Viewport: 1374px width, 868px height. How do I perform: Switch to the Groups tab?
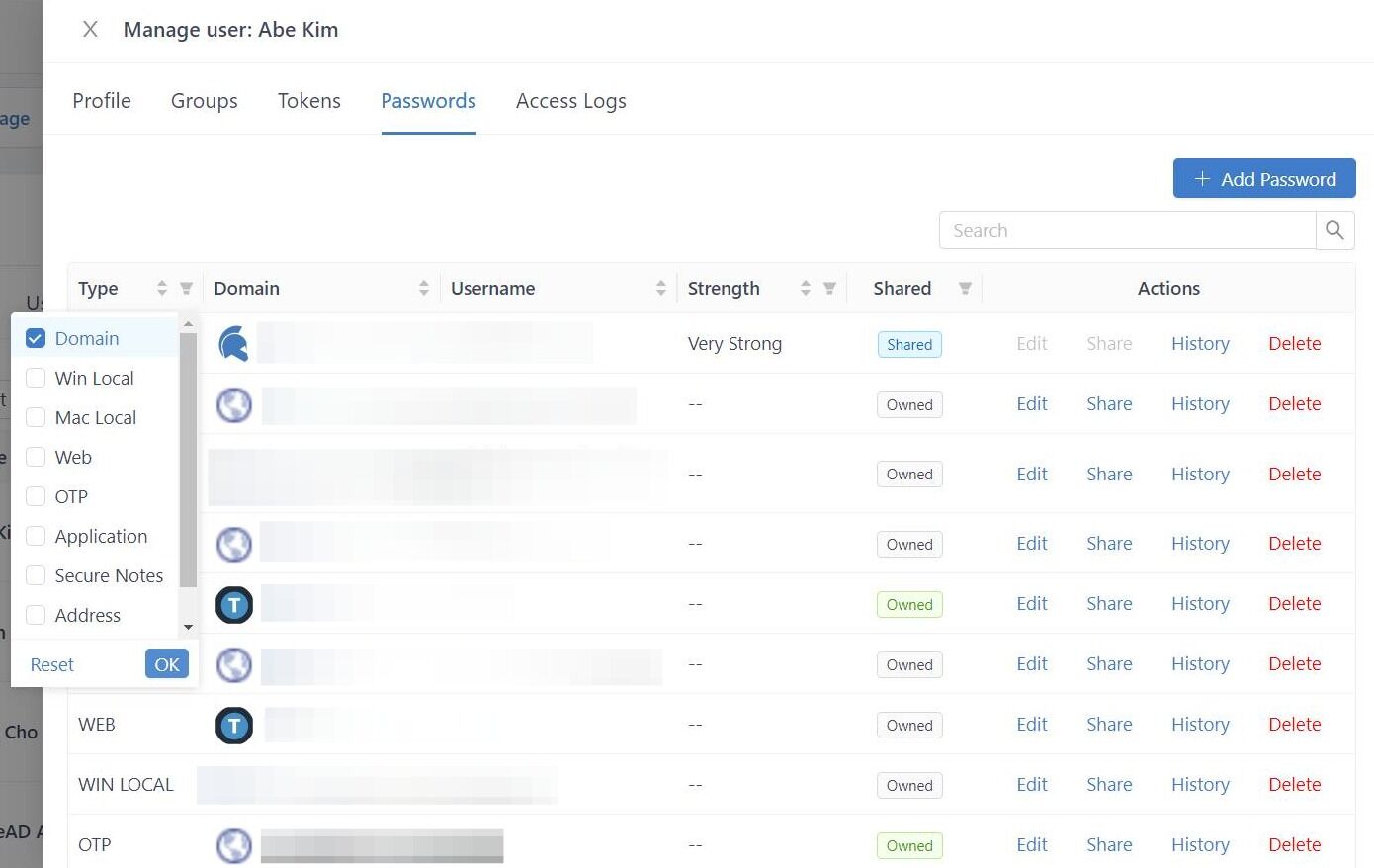coord(204,100)
